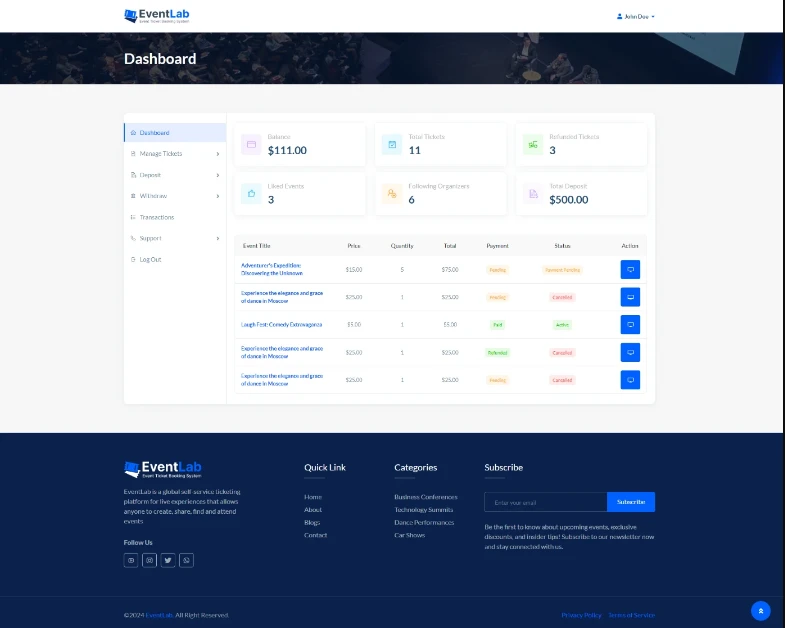Select Log Out in the sidebar
Image resolution: width=785 pixels, height=628 pixels.
click(x=150, y=259)
